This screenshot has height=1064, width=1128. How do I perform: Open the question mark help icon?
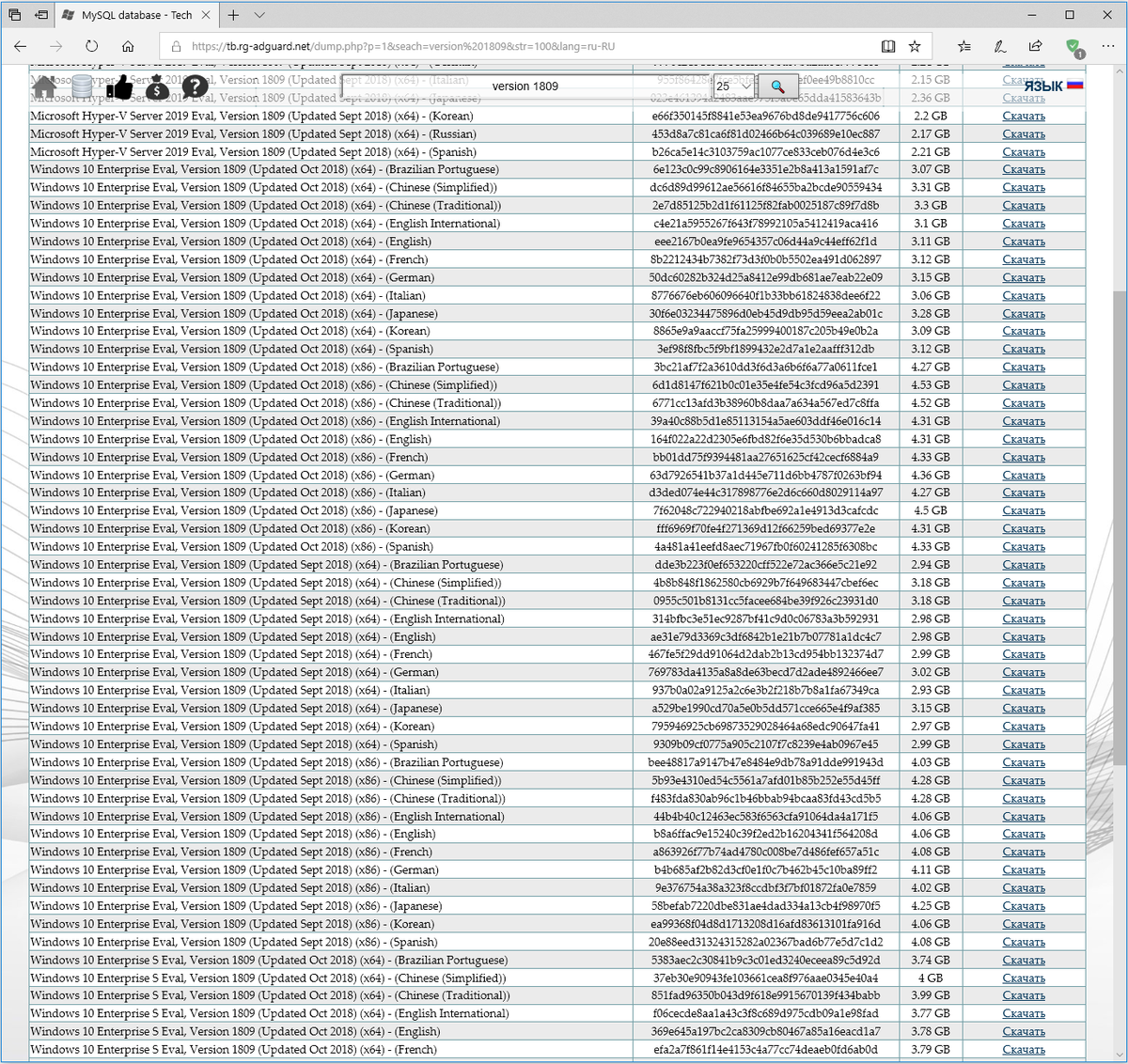coord(195,87)
